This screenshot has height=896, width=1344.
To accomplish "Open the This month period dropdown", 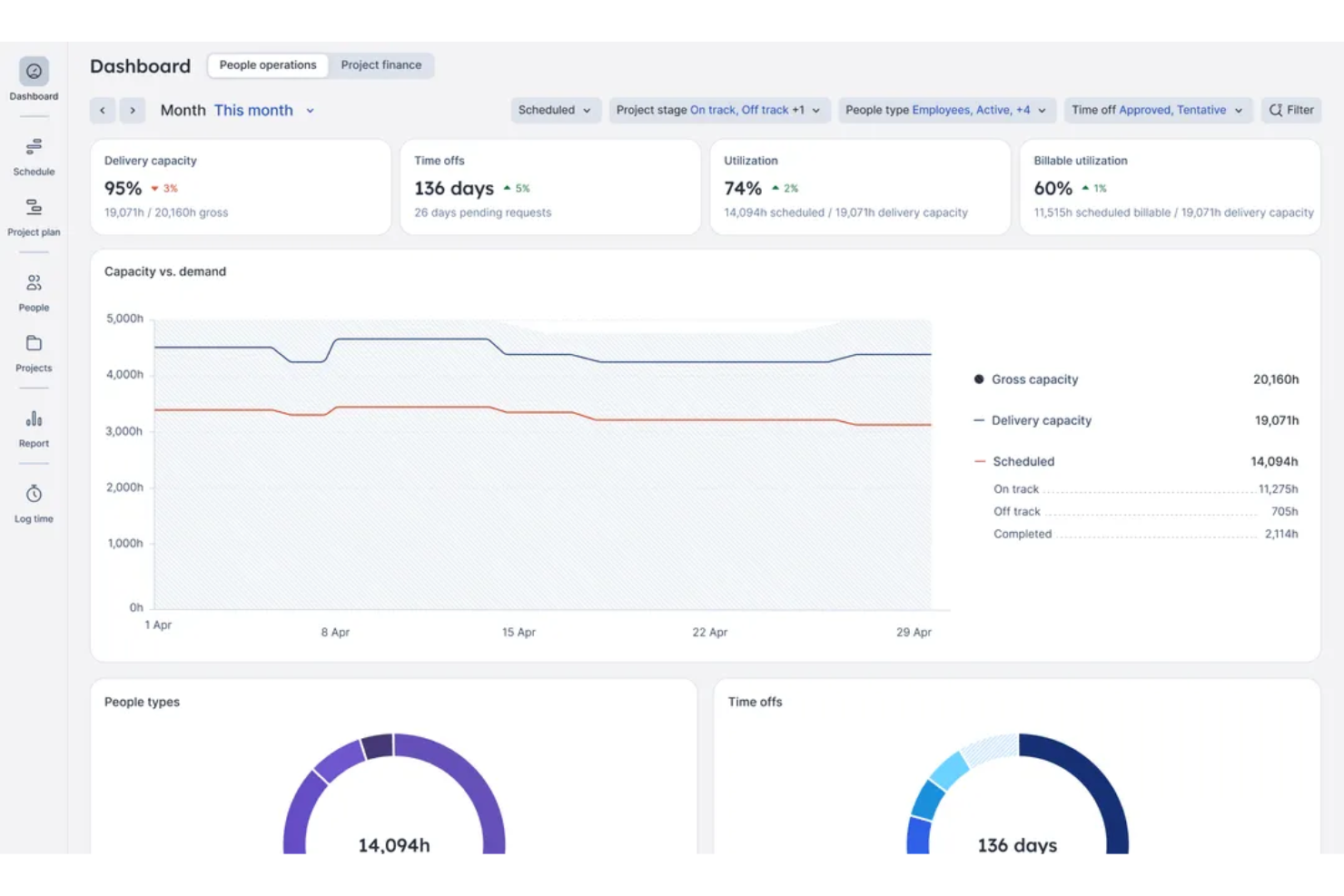I will click(264, 111).
